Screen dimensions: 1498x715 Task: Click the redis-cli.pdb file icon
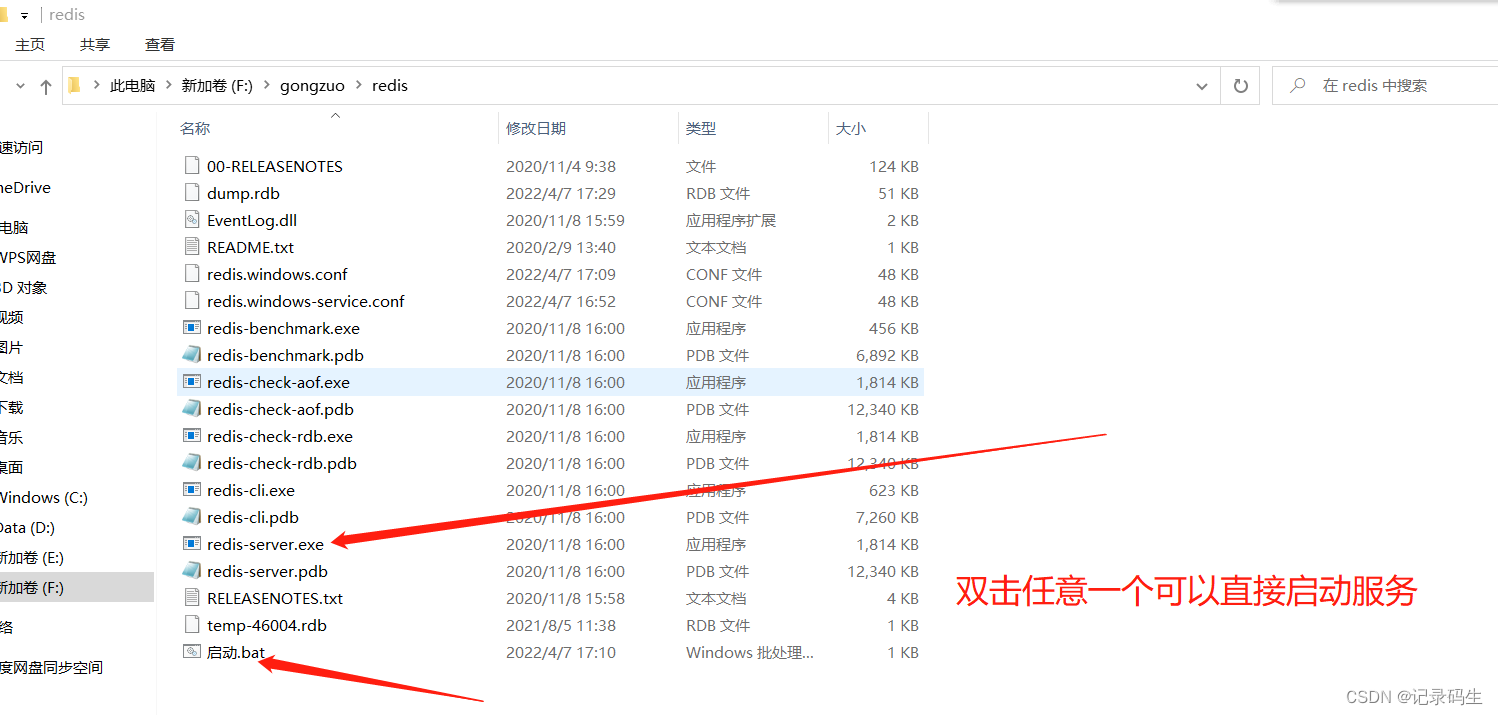pyautogui.click(x=192, y=517)
